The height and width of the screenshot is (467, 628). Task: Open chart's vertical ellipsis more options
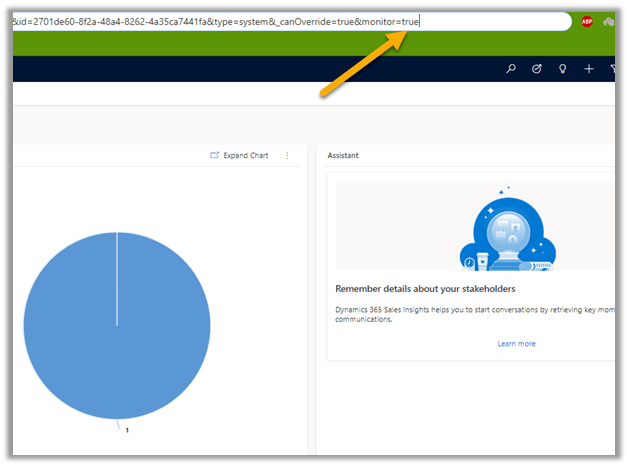287,156
